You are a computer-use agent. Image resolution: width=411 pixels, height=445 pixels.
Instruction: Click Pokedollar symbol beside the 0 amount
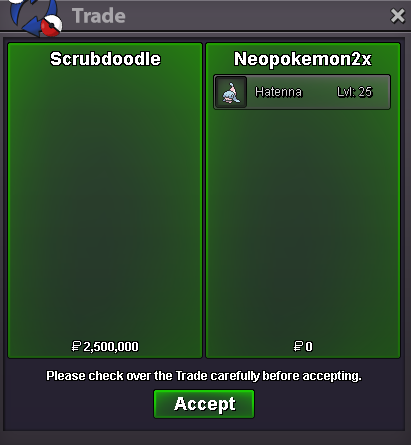[x=298, y=346]
